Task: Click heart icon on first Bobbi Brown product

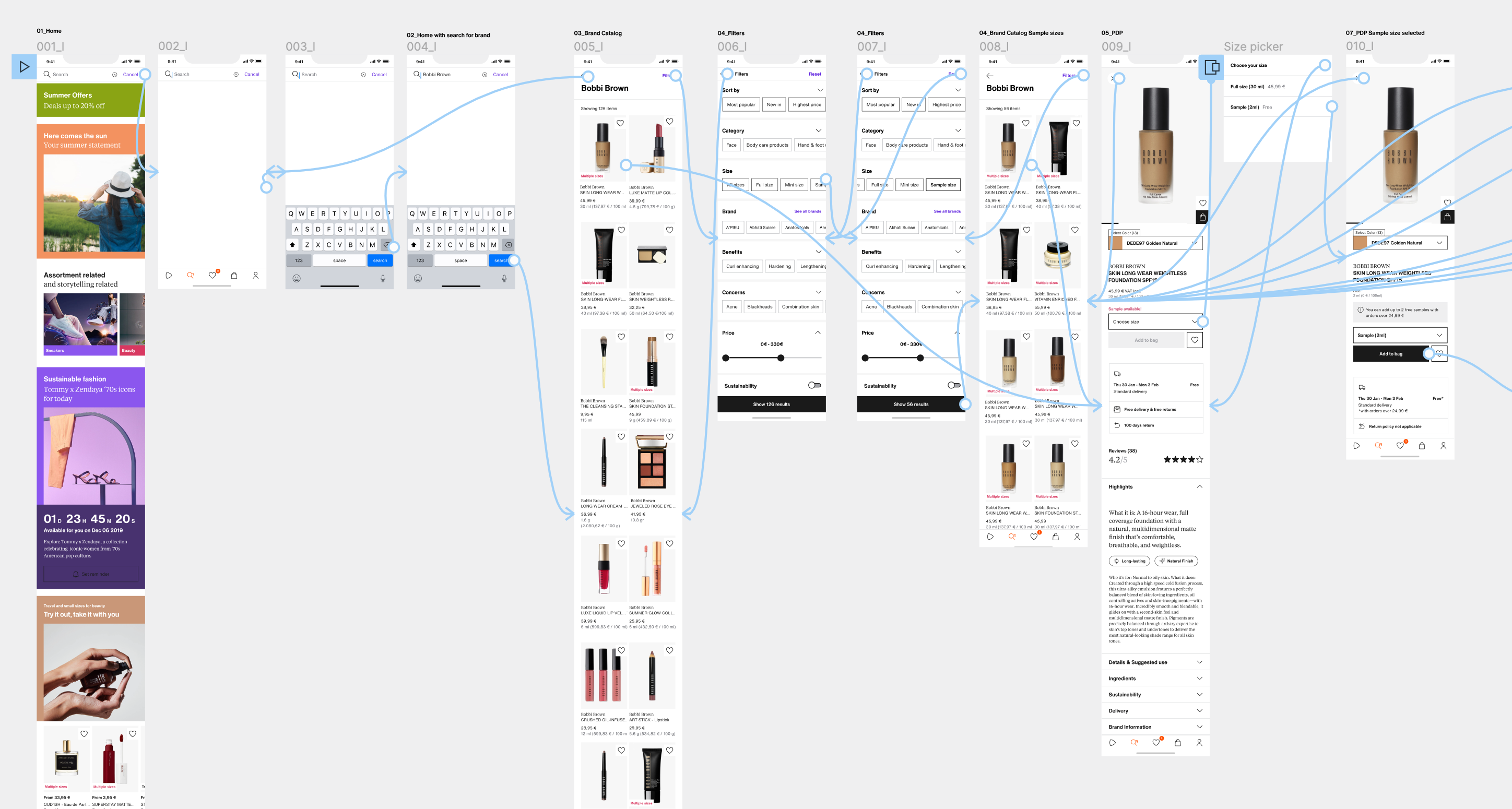Action: coord(620,123)
